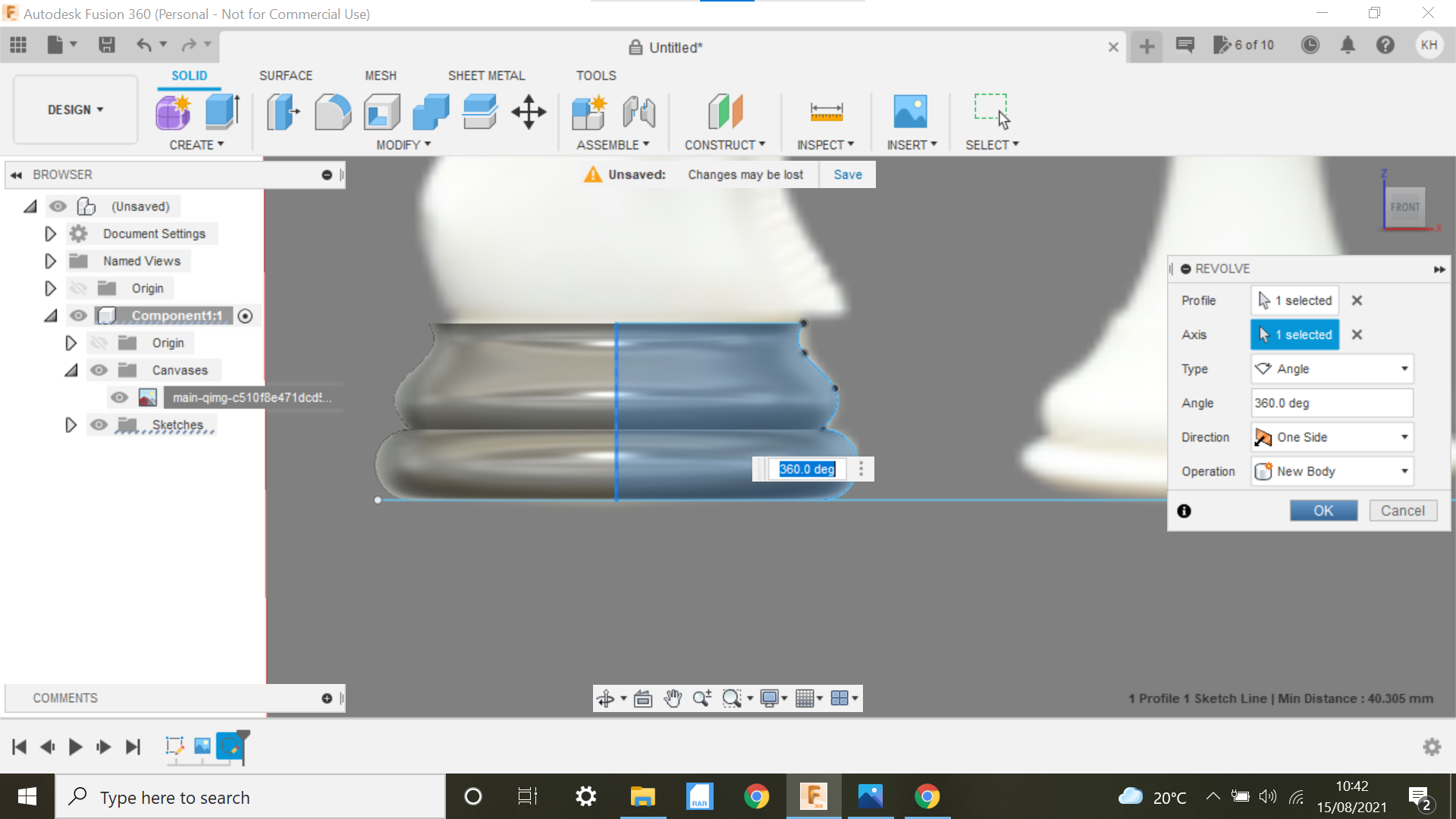Viewport: 1456px width, 819px height.
Task: Open the SHEET METAL tab
Action: click(486, 75)
